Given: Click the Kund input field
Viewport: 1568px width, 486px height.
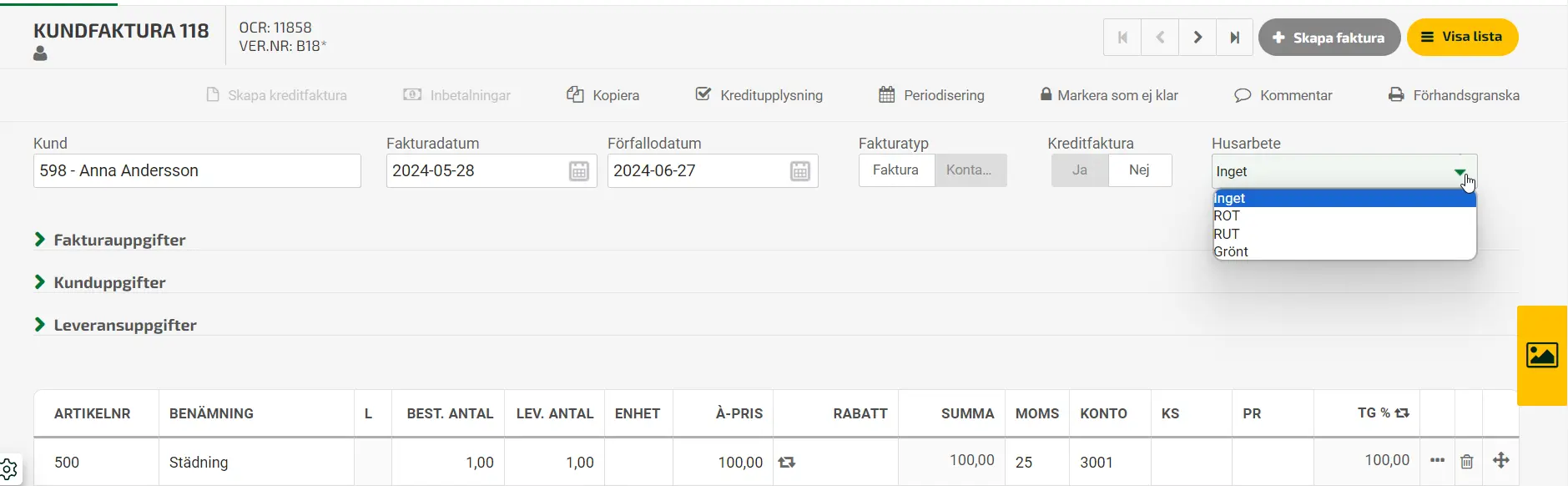Looking at the screenshot, I should pyautogui.click(x=197, y=171).
